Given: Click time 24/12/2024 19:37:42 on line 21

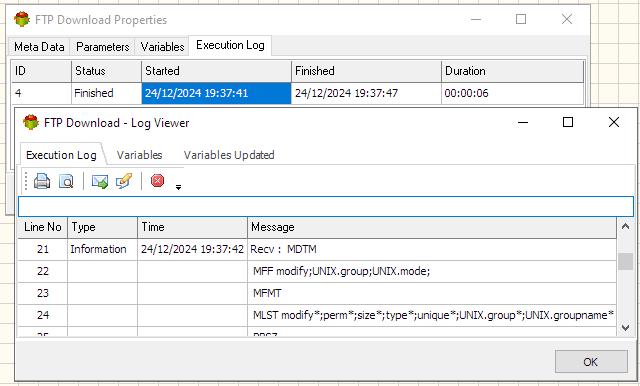Looking at the screenshot, I should click(192, 249).
